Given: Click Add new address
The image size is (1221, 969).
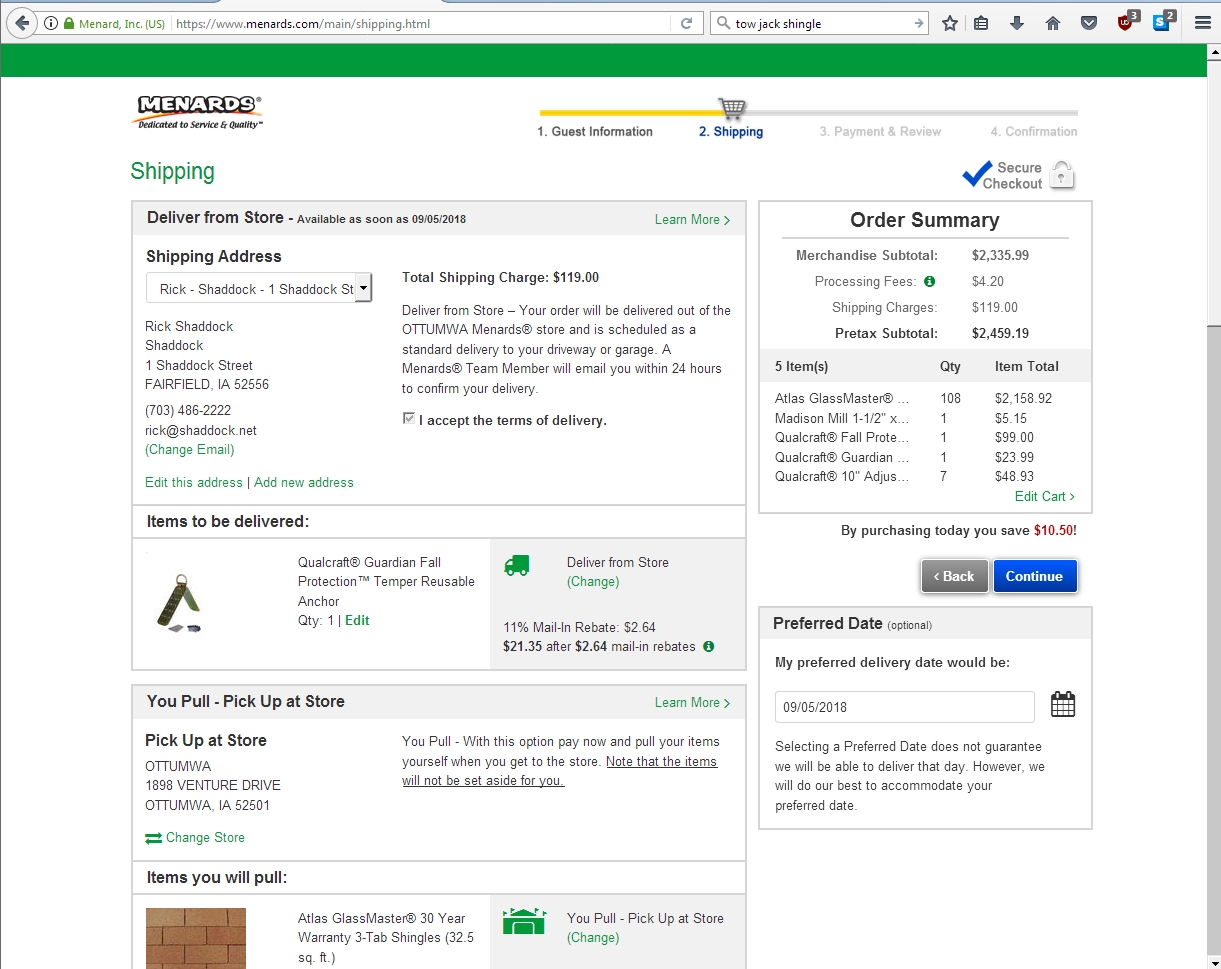Looking at the screenshot, I should coord(304,482).
